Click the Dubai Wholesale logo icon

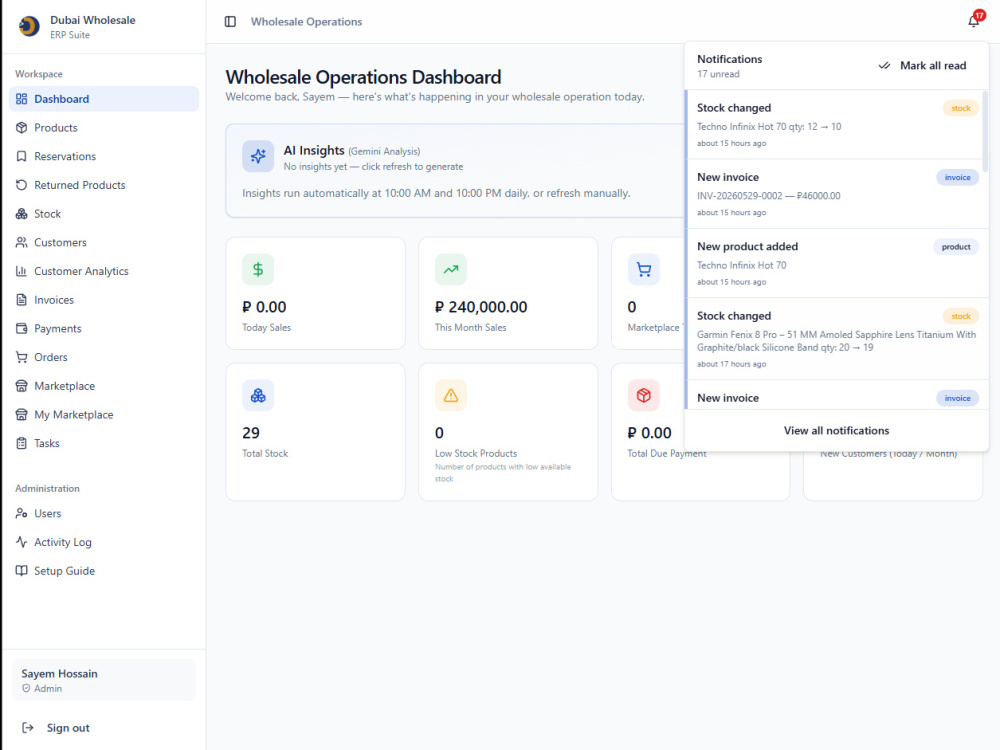tap(29, 26)
